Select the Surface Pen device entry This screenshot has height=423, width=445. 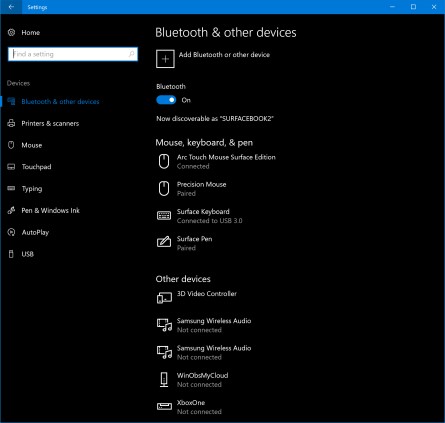(185, 243)
